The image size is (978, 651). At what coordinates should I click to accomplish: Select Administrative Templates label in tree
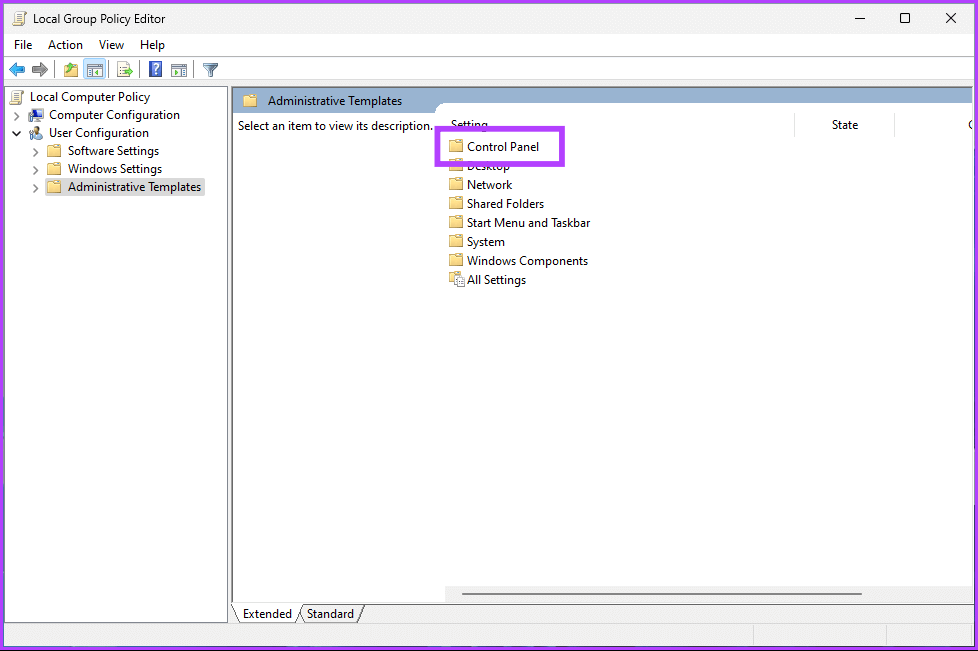click(134, 187)
